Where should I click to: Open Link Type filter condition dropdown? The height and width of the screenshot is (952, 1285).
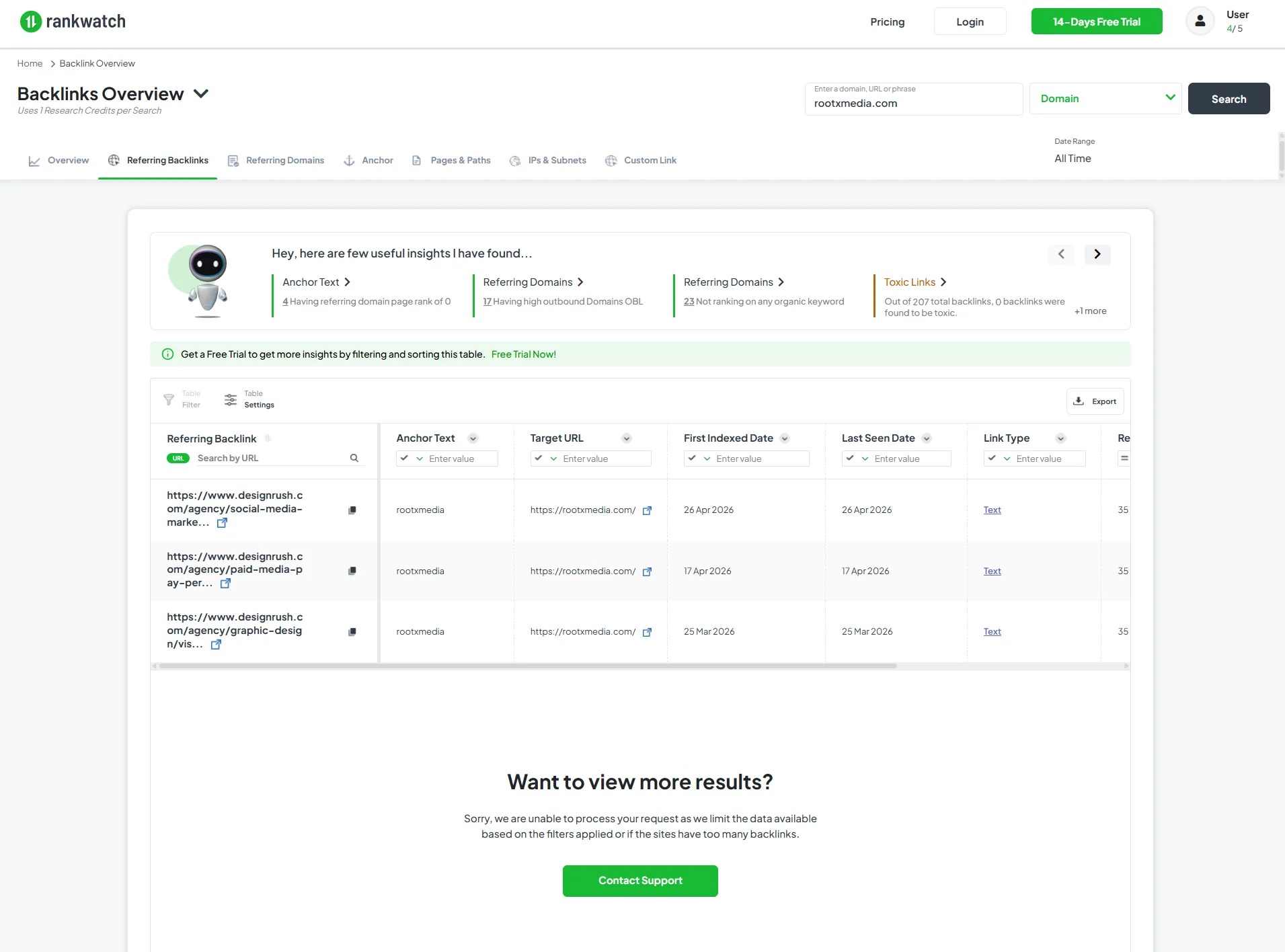[999, 459]
